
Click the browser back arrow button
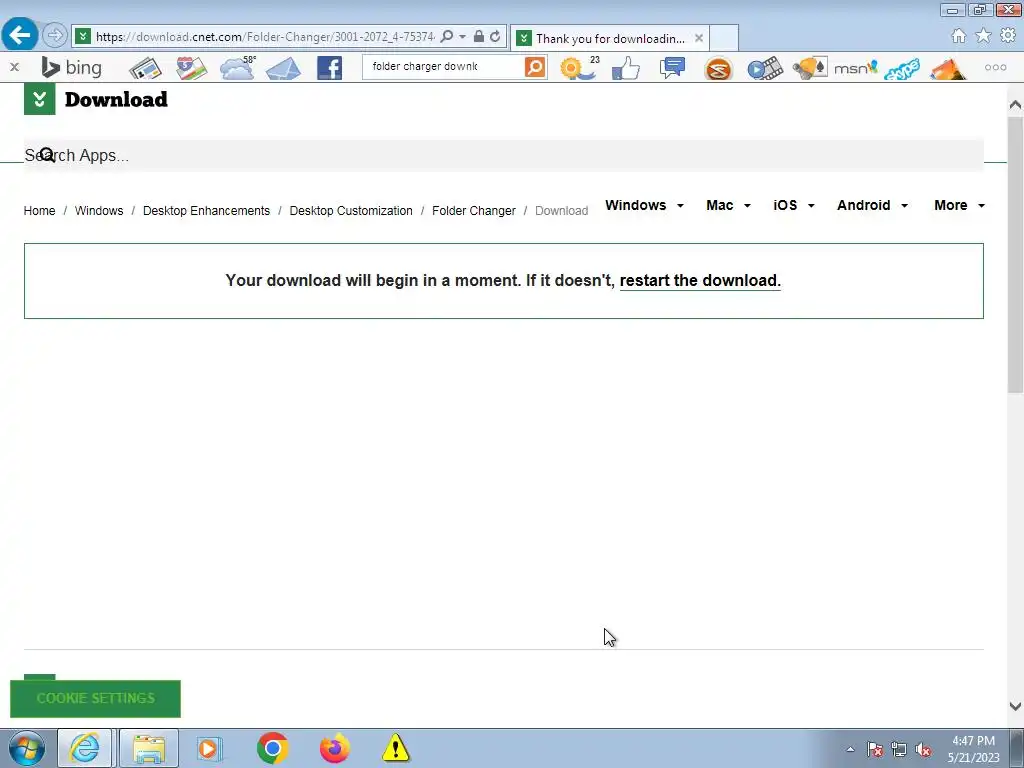(x=20, y=35)
